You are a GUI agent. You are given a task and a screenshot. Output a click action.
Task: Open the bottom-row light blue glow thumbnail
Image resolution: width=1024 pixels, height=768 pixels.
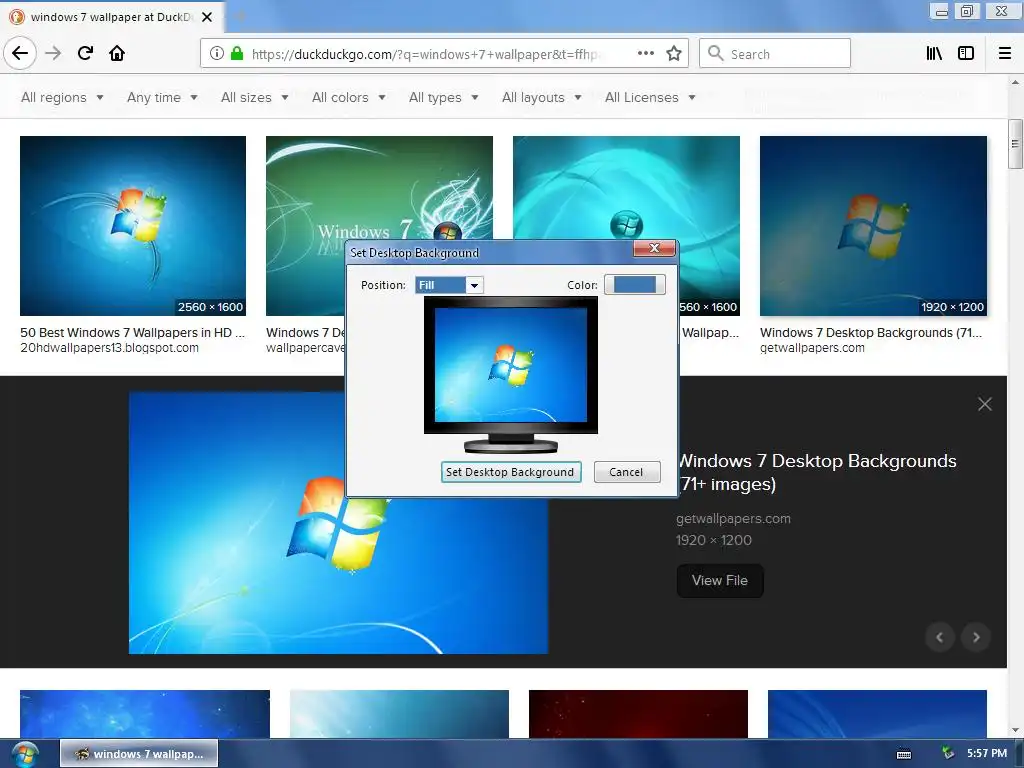pos(399,714)
